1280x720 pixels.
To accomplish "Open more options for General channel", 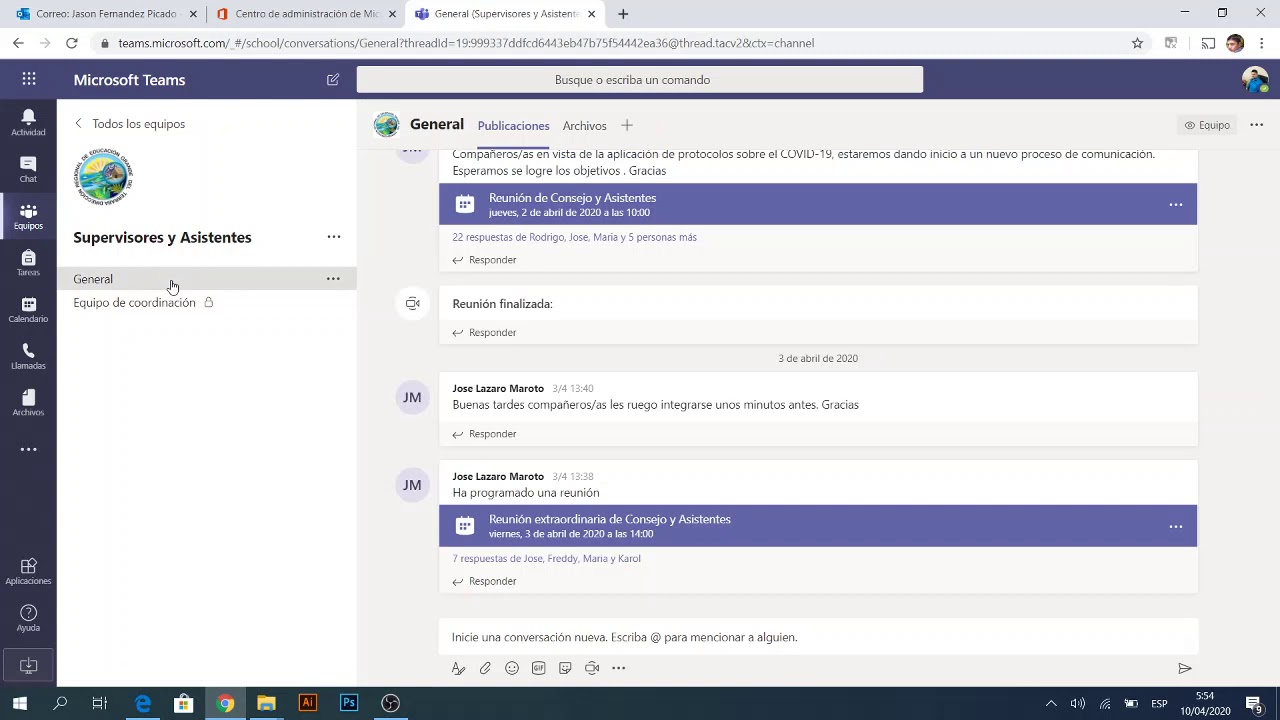I will click(x=333, y=279).
